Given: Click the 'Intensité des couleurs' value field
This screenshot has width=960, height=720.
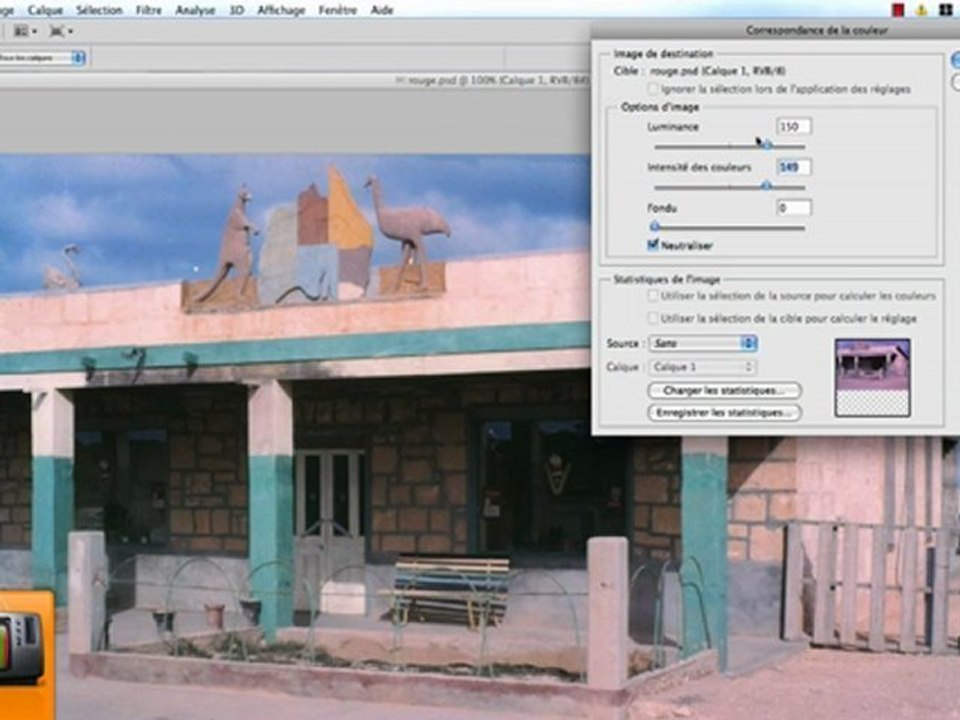Looking at the screenshot, I should [x=793, y=167].
